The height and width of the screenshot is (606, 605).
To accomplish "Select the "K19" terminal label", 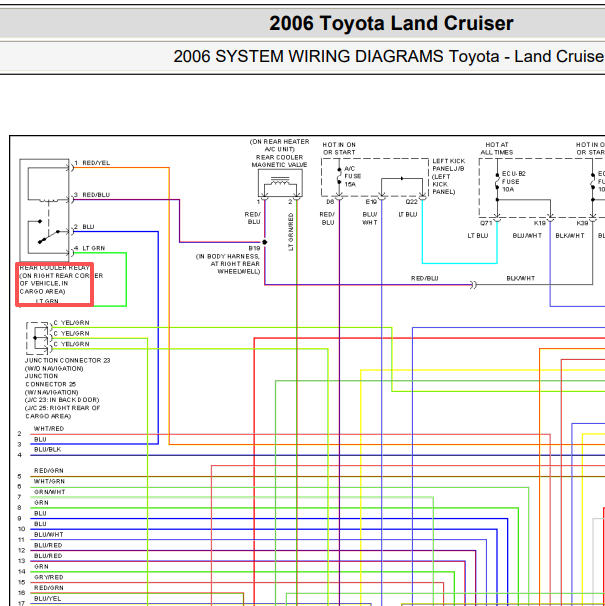I will coord(540,223).
